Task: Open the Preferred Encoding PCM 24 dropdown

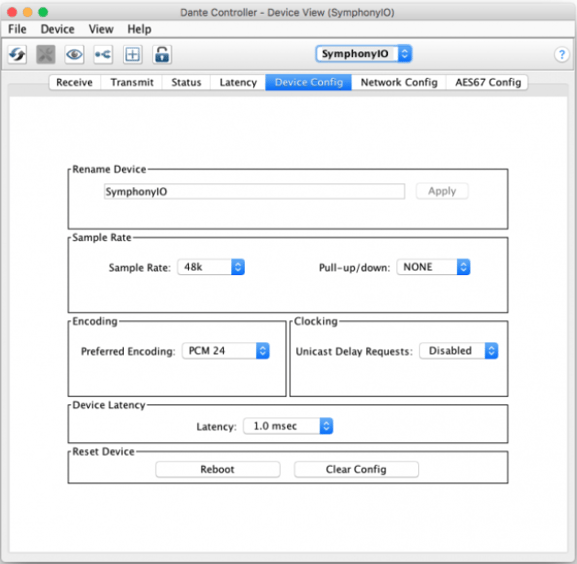Action: [x=226, y=351]
